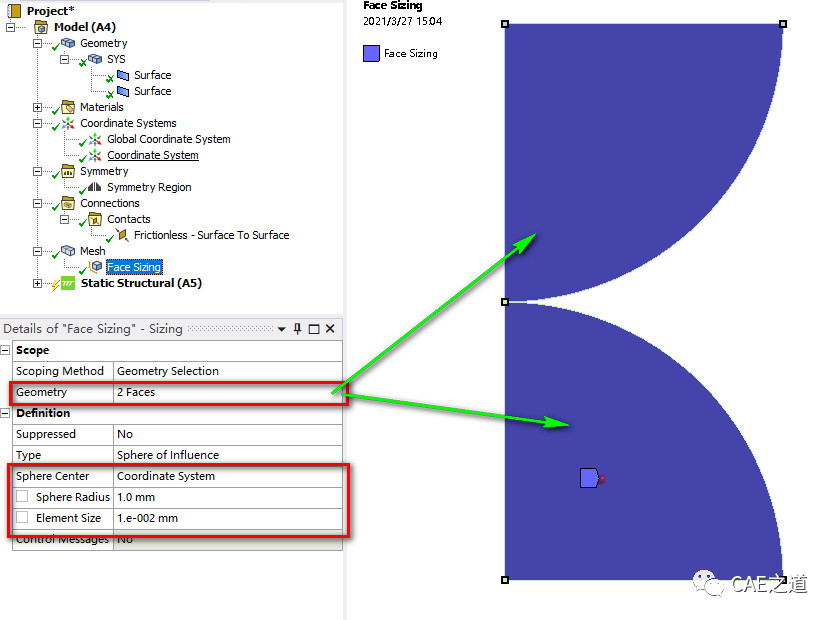Collapse the Symmetry tree node
The image size is (834, 620).
coord(37,171)
